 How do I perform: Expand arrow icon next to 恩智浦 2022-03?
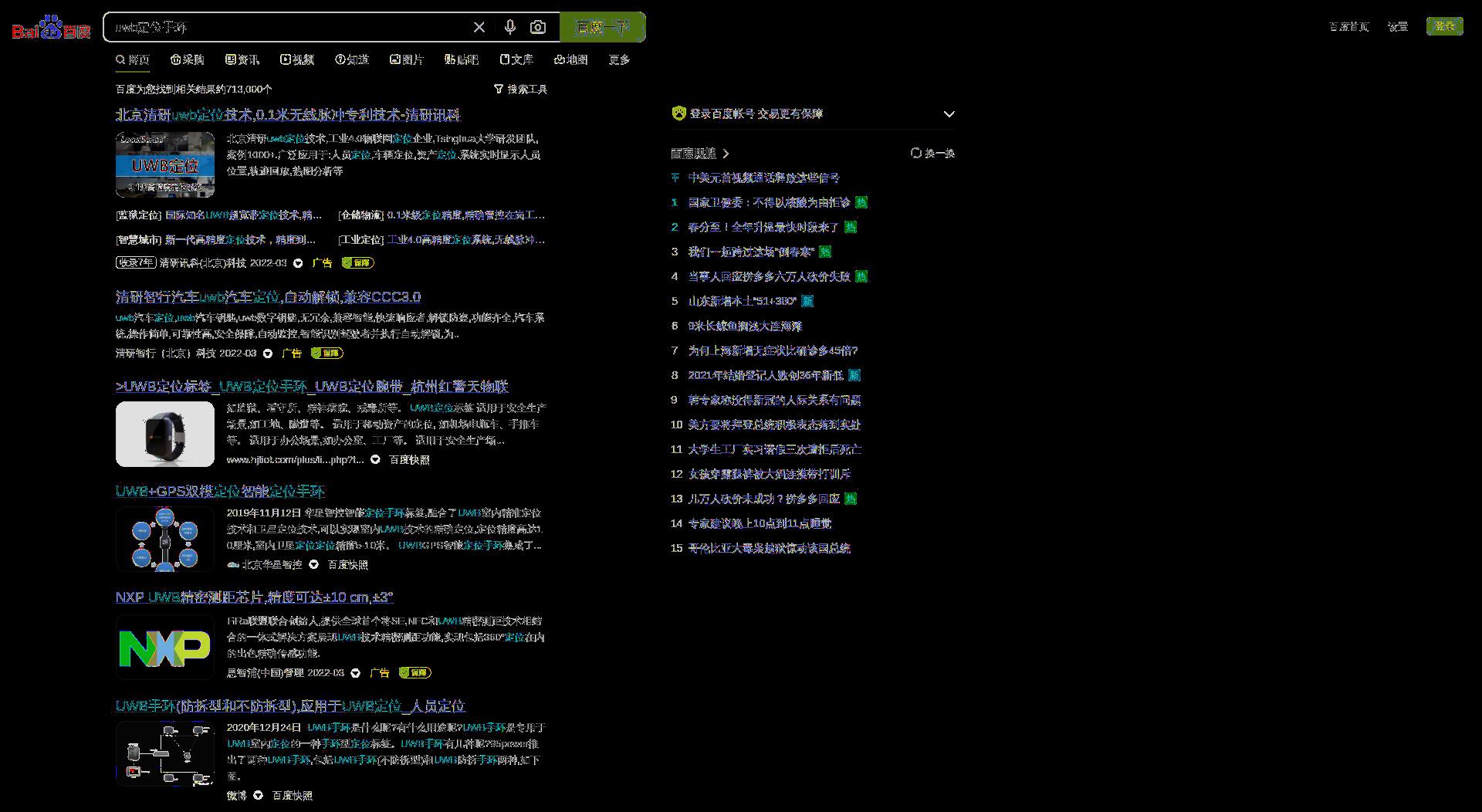[355, 673]
